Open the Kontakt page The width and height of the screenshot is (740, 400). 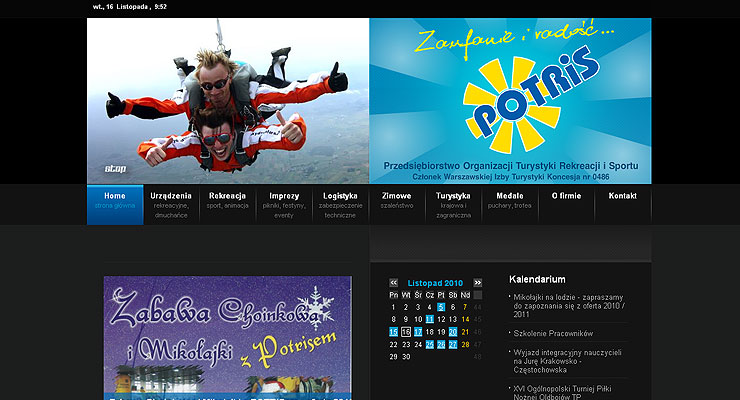[x=622, y=196]
